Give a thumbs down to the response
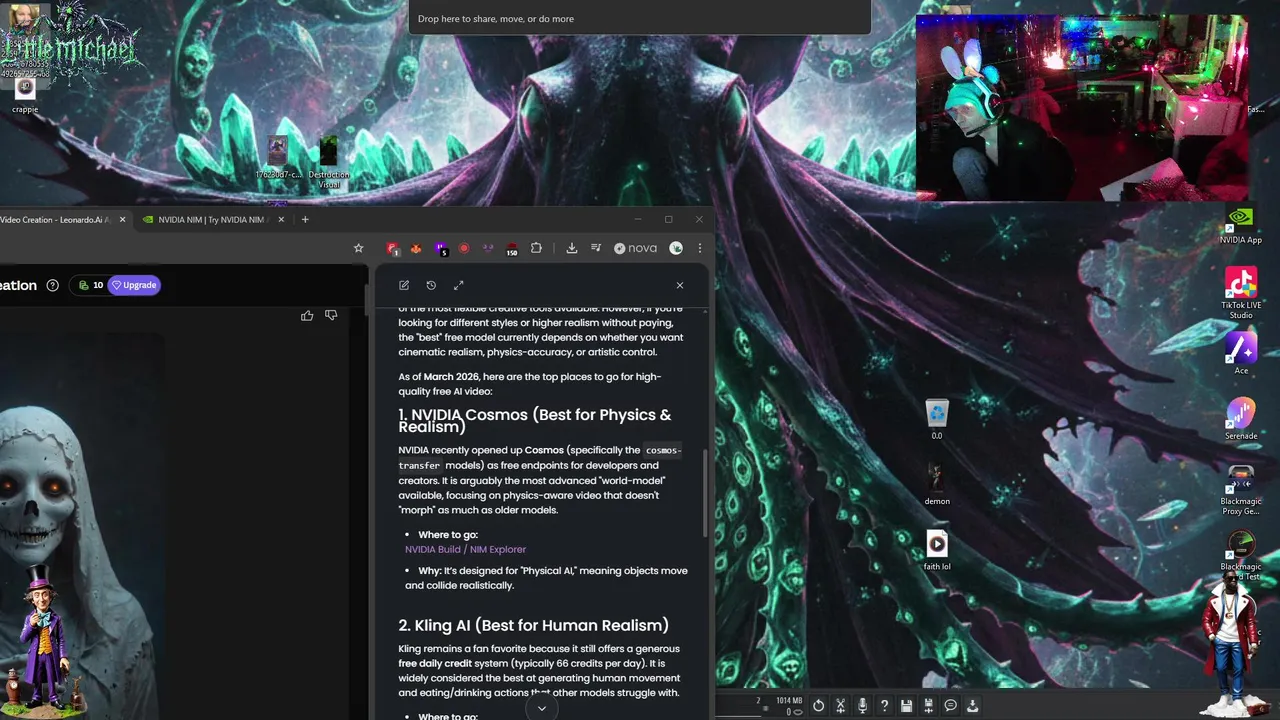 coord(331,315)
